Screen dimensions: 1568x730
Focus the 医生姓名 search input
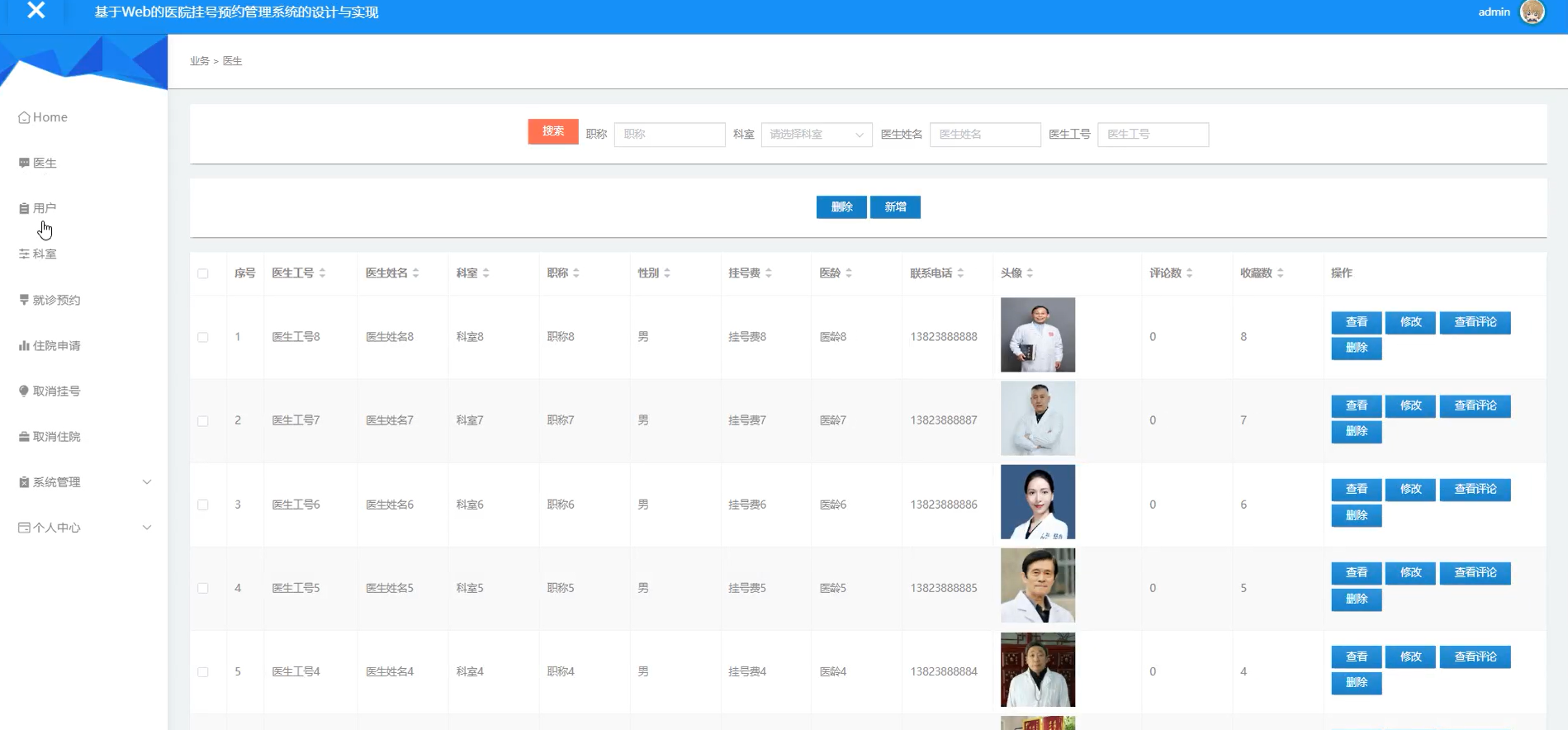point(985,135)
